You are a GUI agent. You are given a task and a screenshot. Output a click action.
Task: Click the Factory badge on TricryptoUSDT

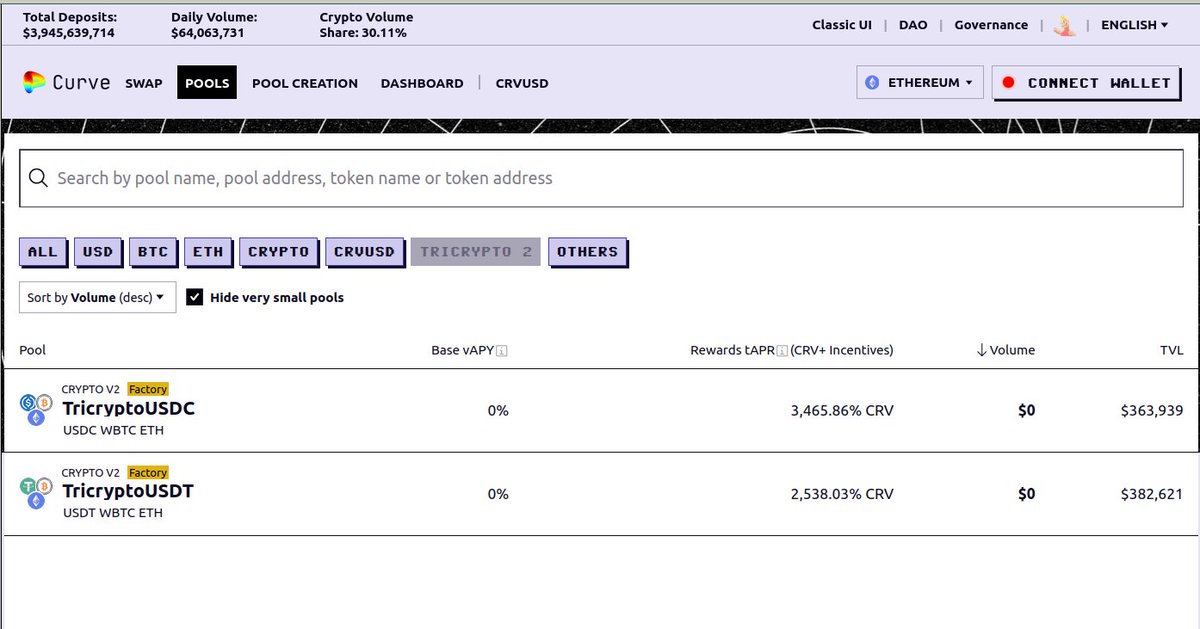pyautogui.click(x=148, y=472)
